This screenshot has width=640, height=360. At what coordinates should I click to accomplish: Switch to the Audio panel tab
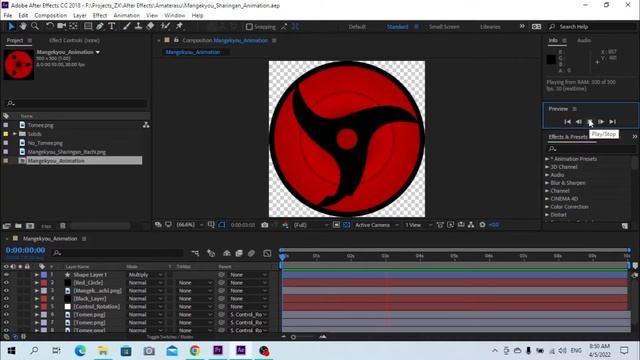(584, 40)
